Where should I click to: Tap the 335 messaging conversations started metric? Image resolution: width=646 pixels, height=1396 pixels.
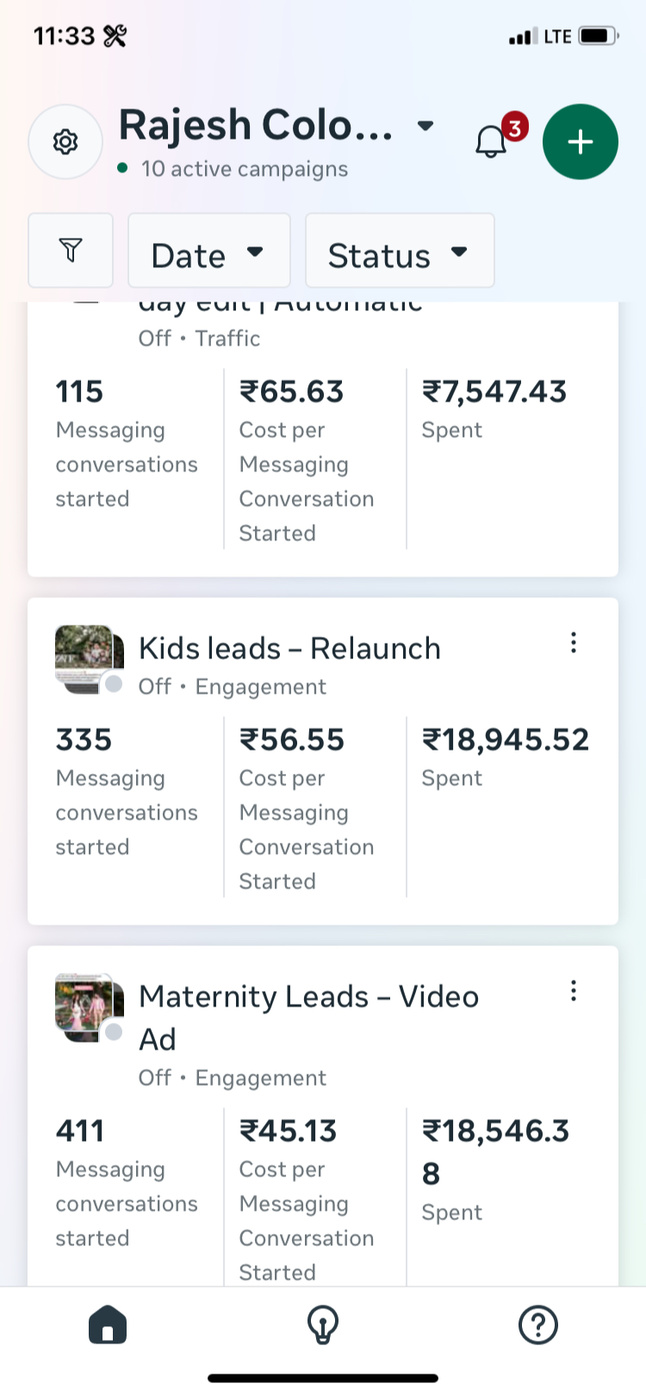[126, 791]
